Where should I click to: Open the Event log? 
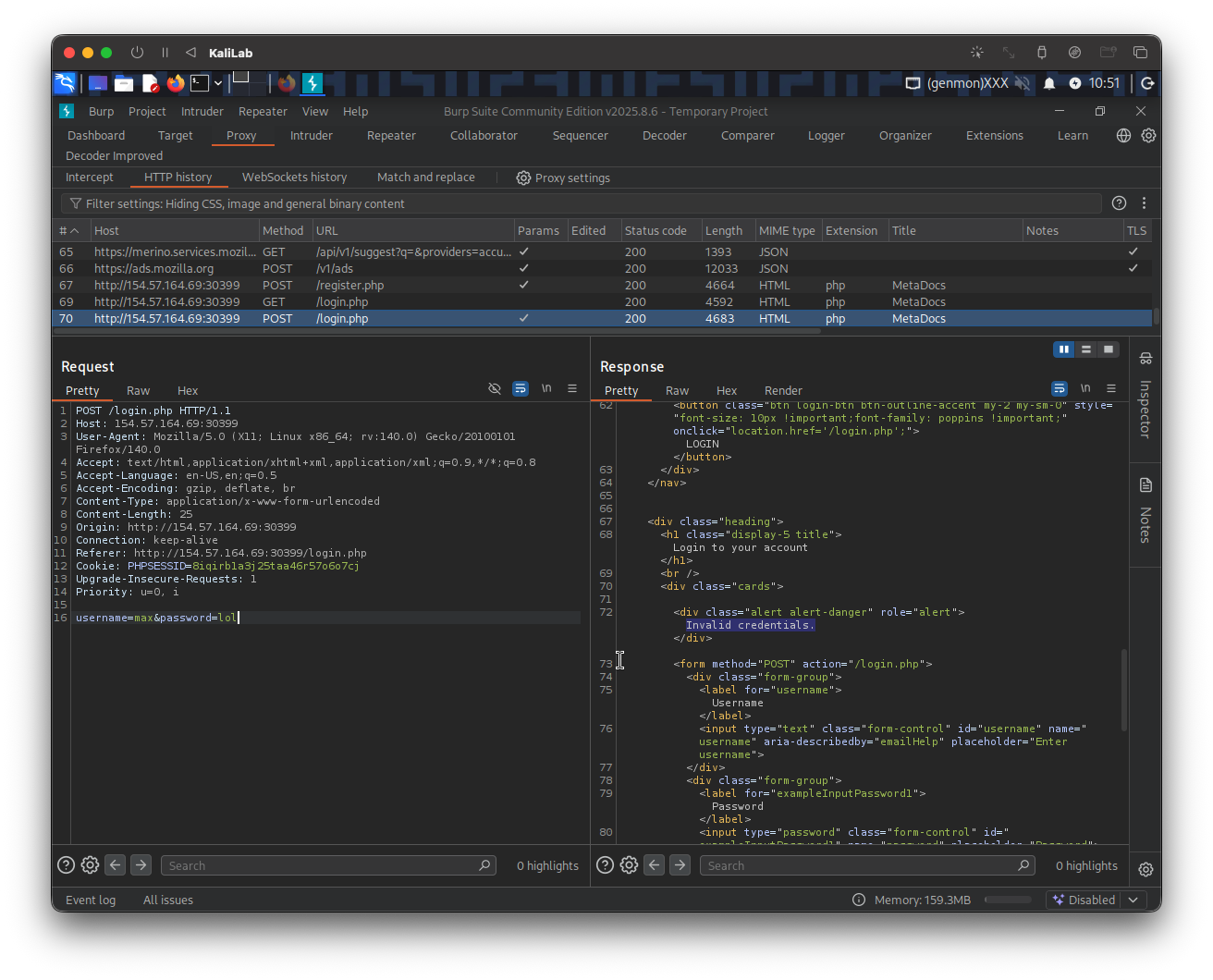(x=91, y=900)
